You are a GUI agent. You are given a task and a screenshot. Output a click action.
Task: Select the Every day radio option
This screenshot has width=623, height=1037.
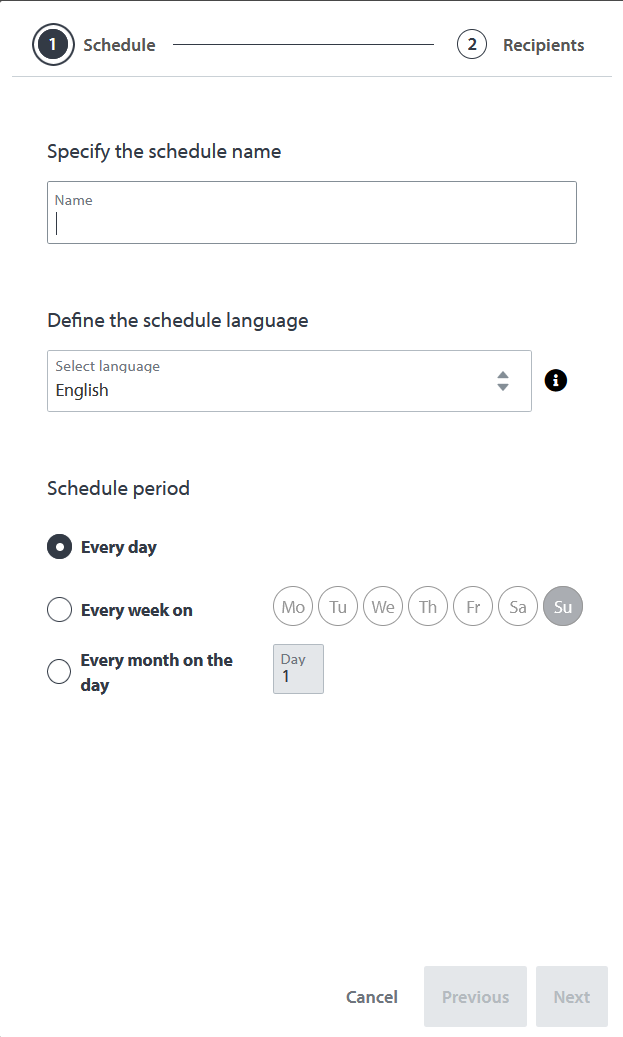pos(60,547)
